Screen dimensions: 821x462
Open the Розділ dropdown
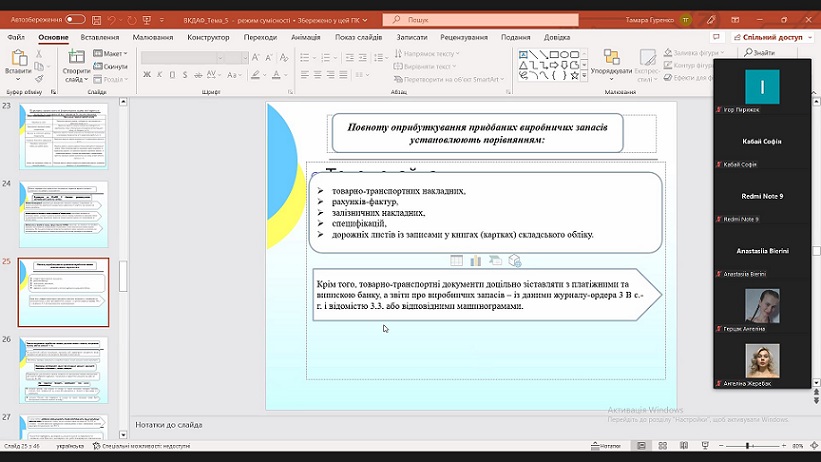110,80
